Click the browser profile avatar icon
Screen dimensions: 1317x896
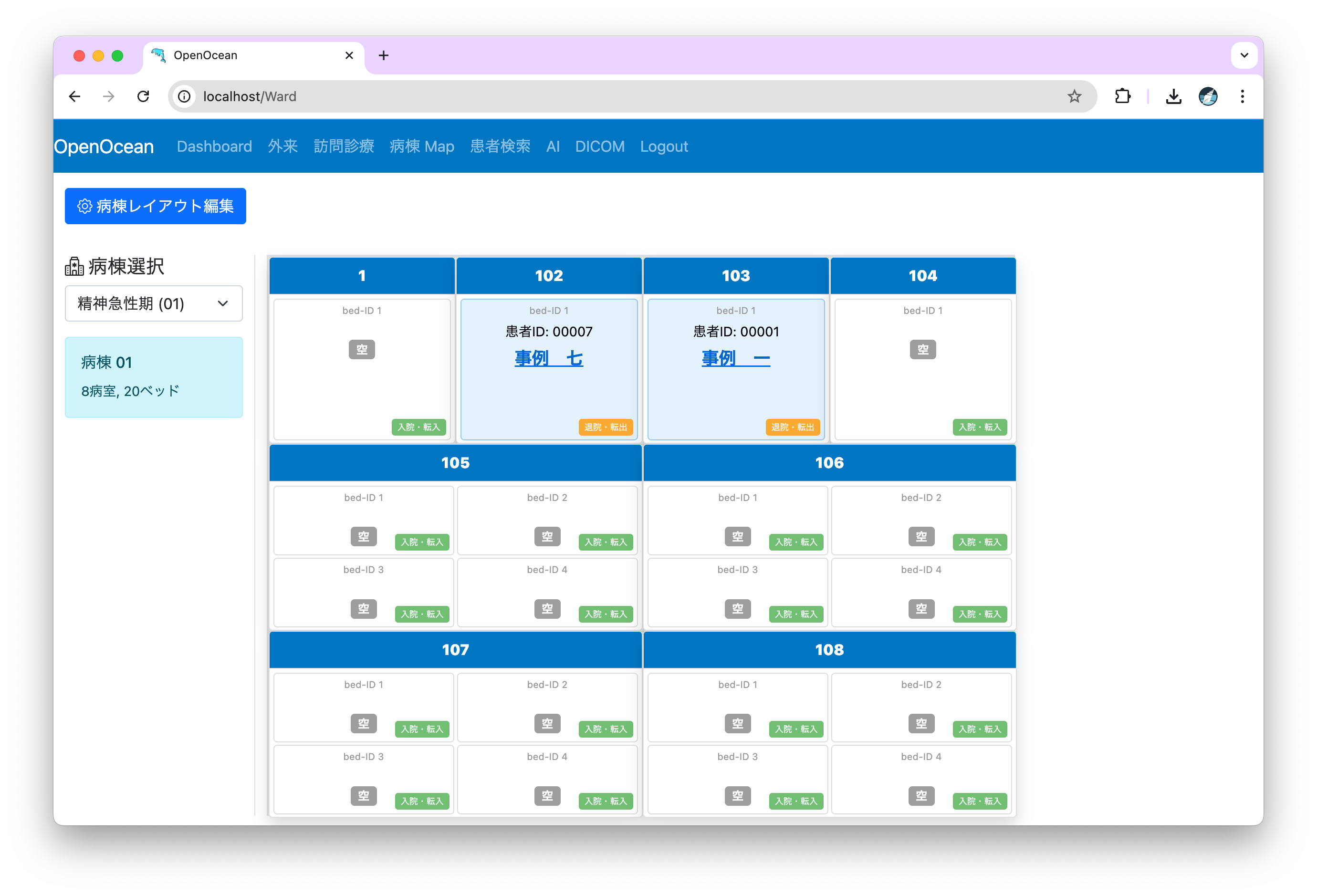point(1208,96)
